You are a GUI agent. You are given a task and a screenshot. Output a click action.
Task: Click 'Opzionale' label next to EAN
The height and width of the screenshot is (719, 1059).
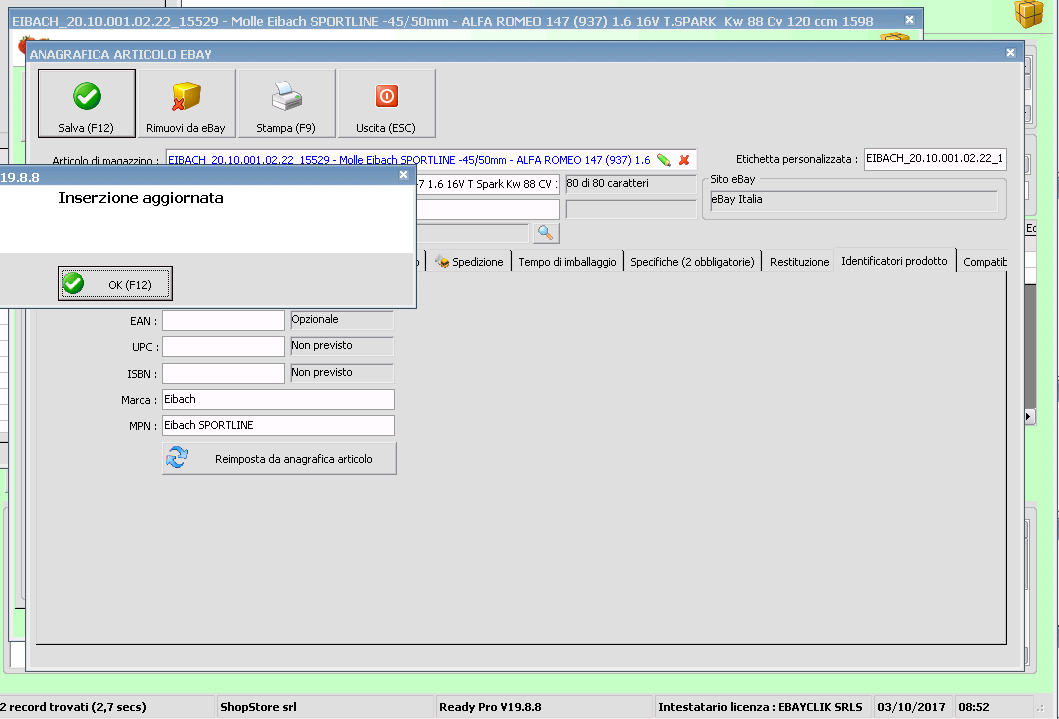342,320
